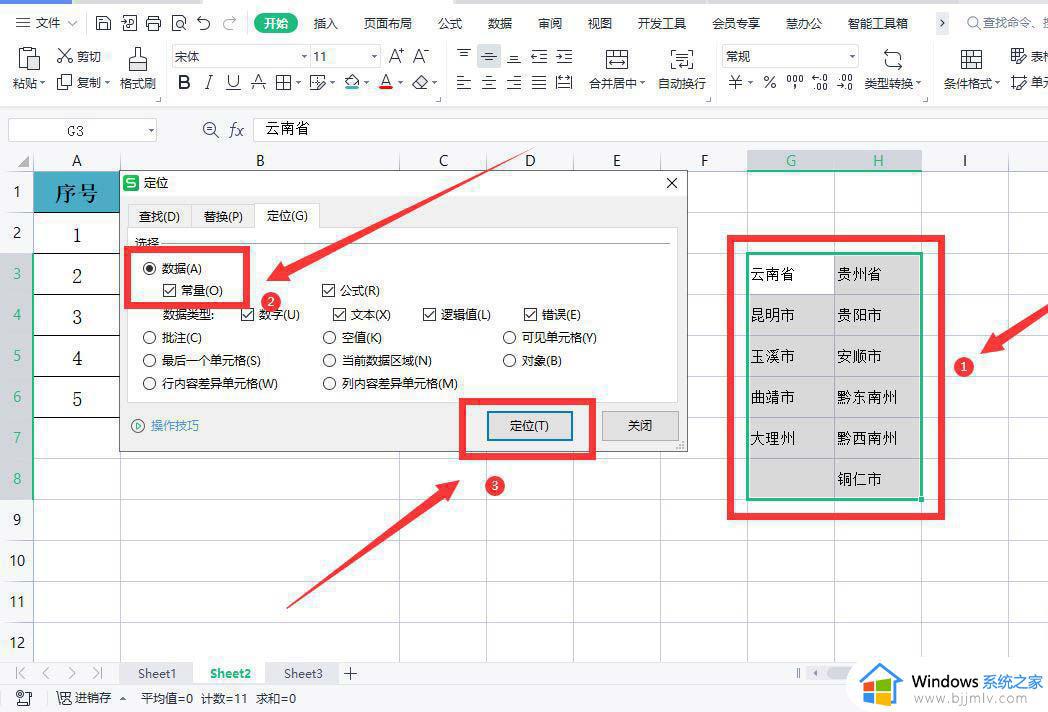Toggle Italic formatting
Image resolution: width=1048 pixels, height=712 pixels.
[209, 82]
